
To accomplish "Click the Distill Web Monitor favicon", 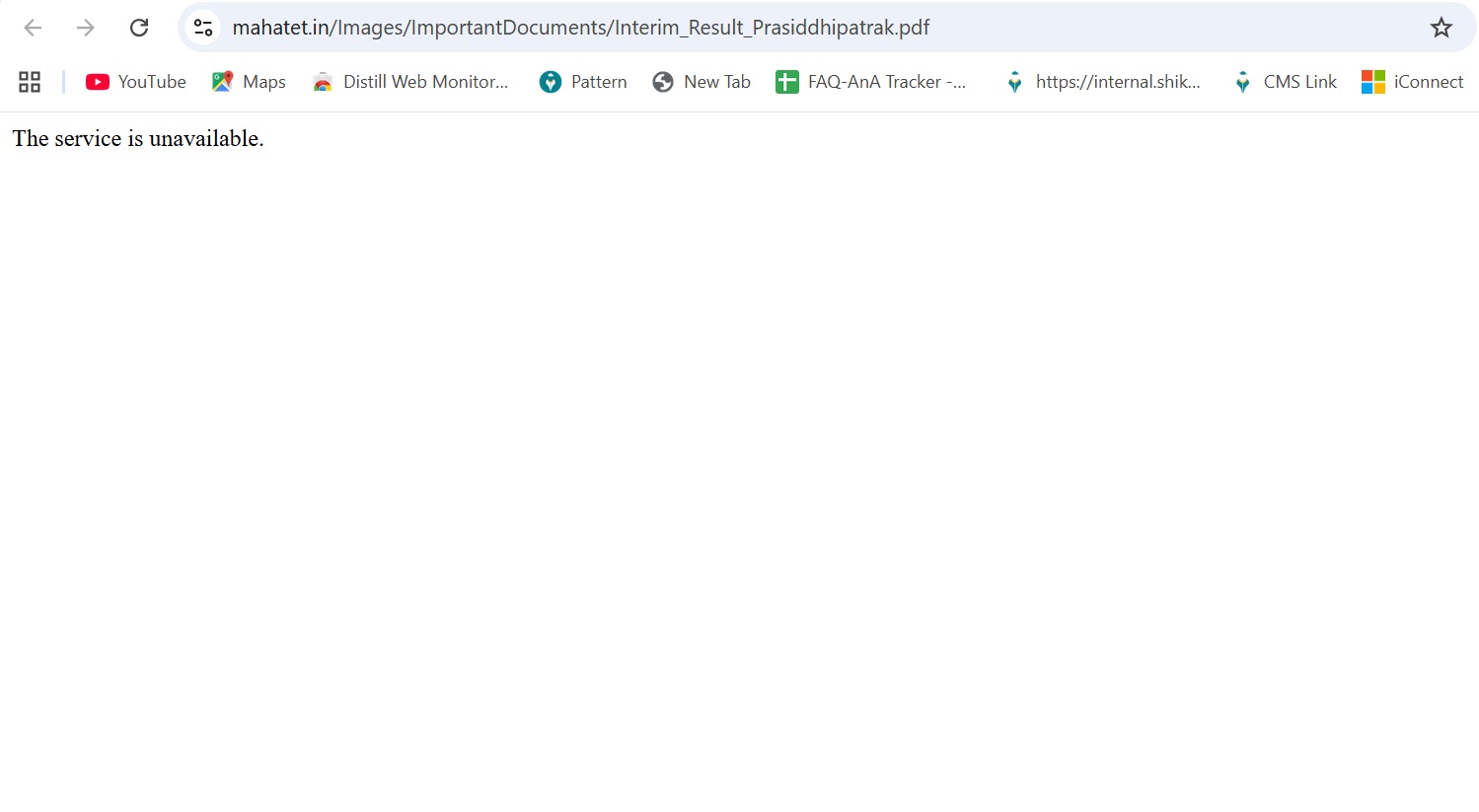I will coord(323,82).
